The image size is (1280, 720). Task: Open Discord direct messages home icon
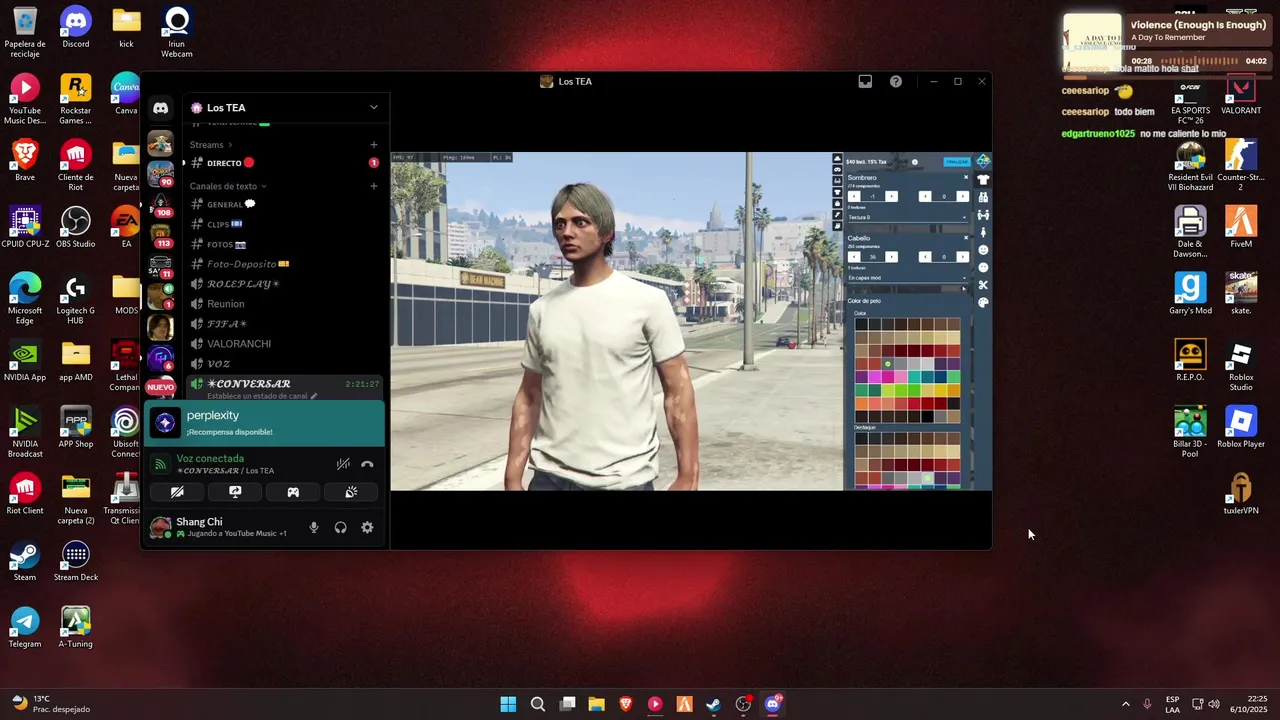coord(160,108)
